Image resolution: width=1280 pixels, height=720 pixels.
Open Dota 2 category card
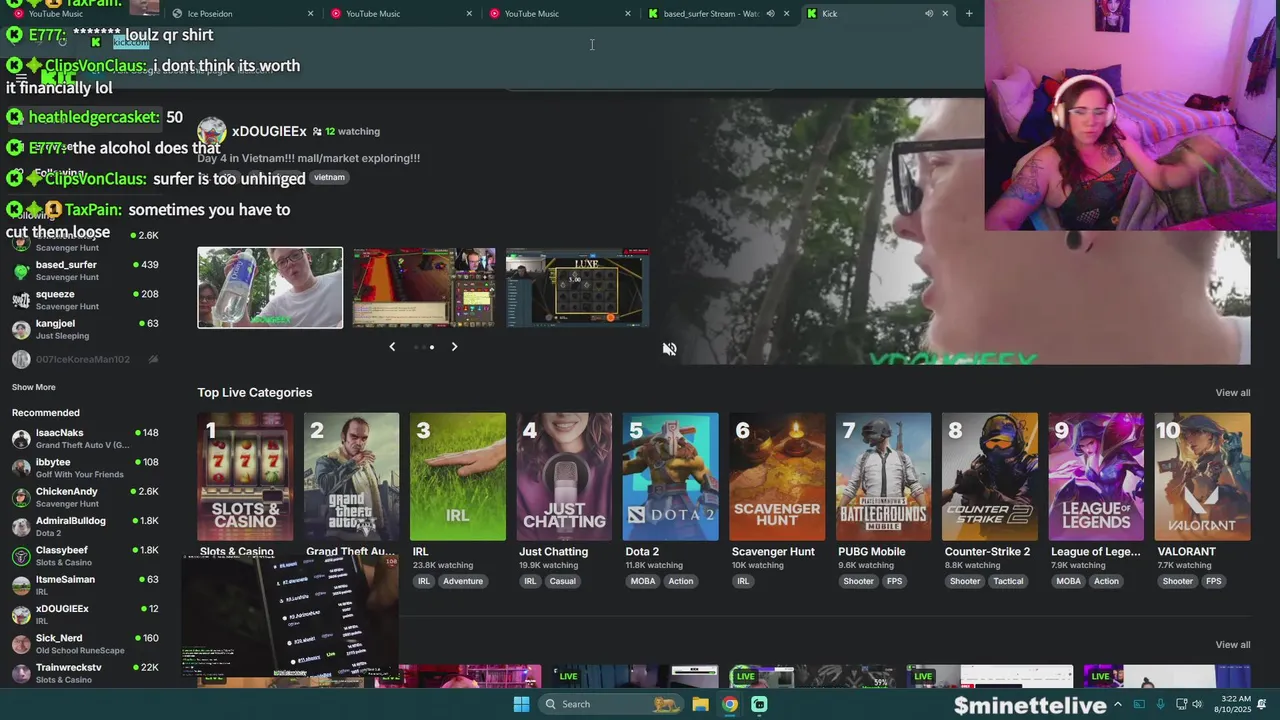coord(670,477)
